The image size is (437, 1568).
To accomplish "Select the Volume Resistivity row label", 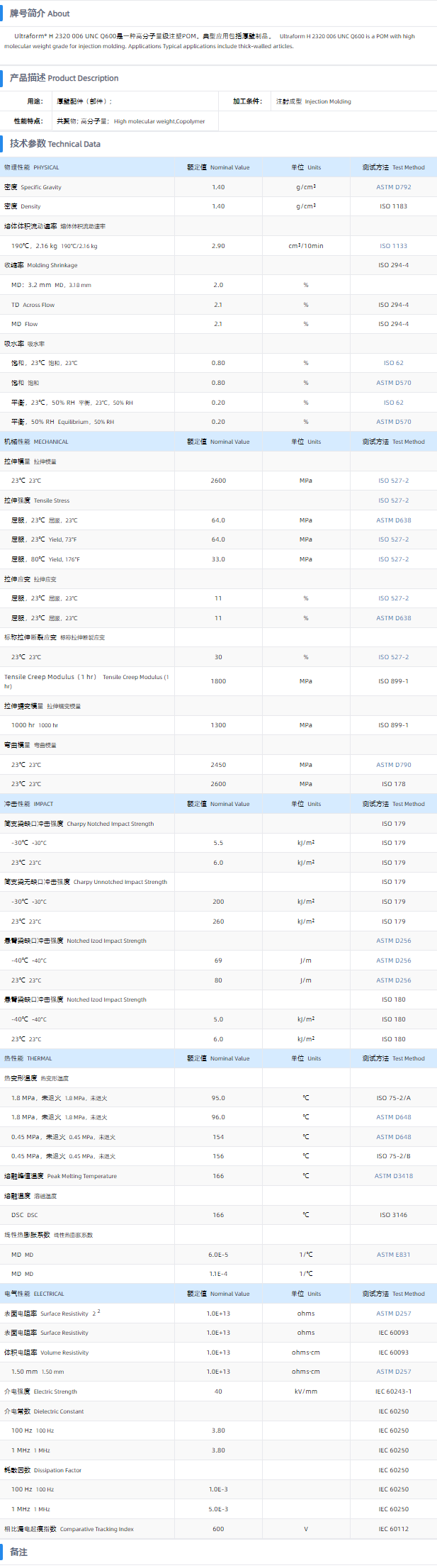I will coord(46,1353).
